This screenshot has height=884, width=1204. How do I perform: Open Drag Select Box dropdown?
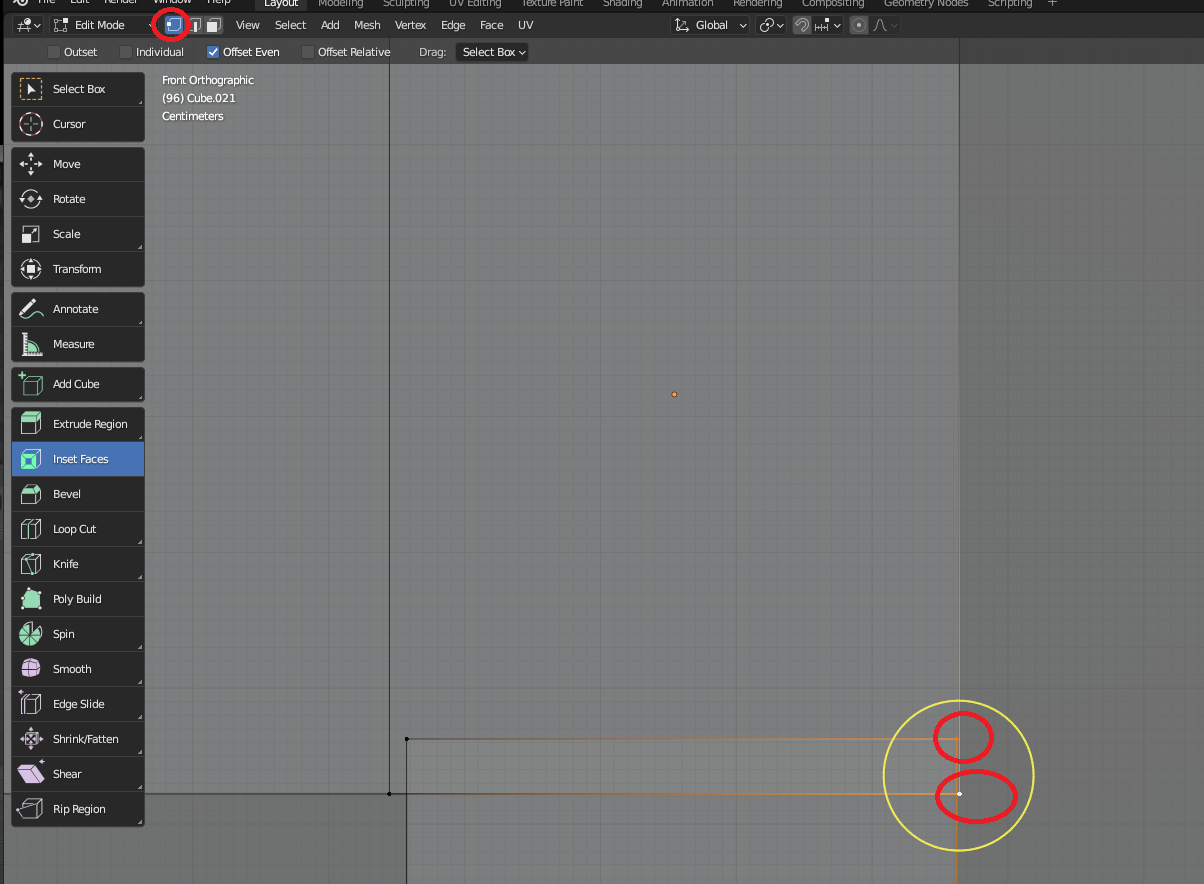pos(492,52)
